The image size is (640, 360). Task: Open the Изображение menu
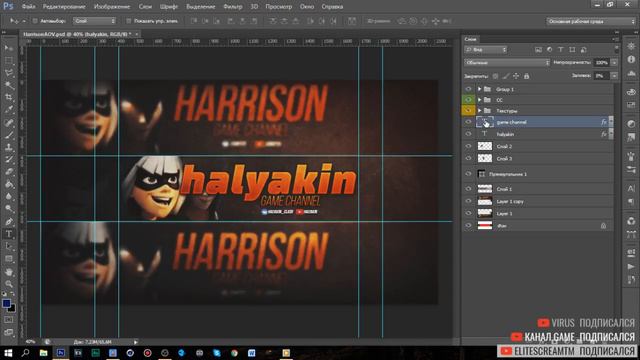112,7
